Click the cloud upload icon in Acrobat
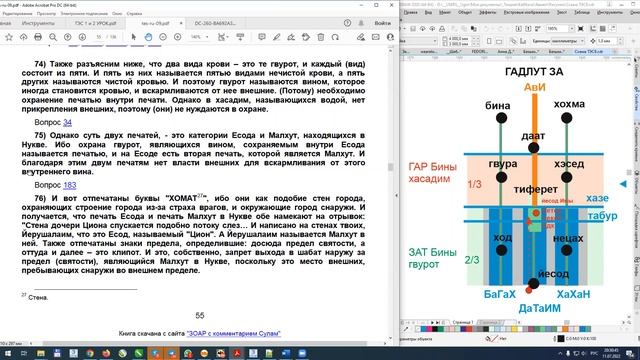The image size is (640, 360). tap(23, 37)
